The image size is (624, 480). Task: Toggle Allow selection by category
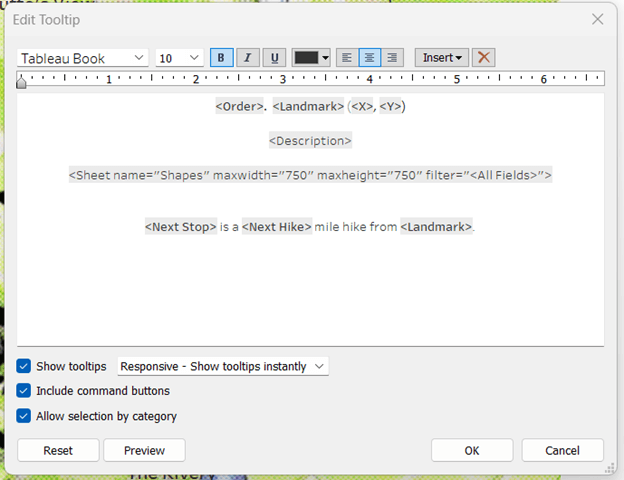pyautogui.click(x=24, y=416)
